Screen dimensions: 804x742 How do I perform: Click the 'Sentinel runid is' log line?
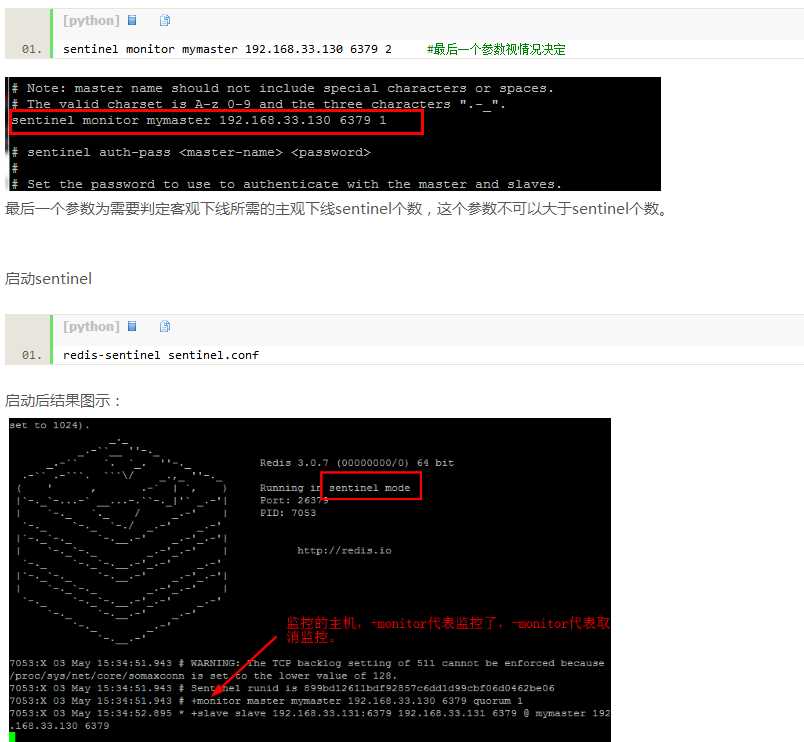pyautogui.click(x=282, y=688)
